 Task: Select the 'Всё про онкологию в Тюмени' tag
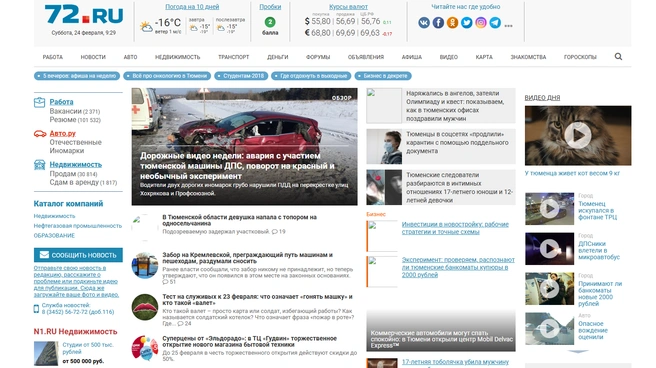[x=167, y=76]
